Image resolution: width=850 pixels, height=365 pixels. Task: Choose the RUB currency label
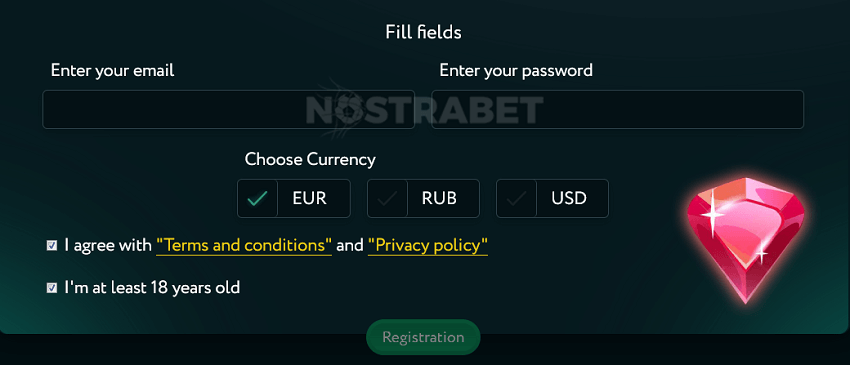pos(439,198)
